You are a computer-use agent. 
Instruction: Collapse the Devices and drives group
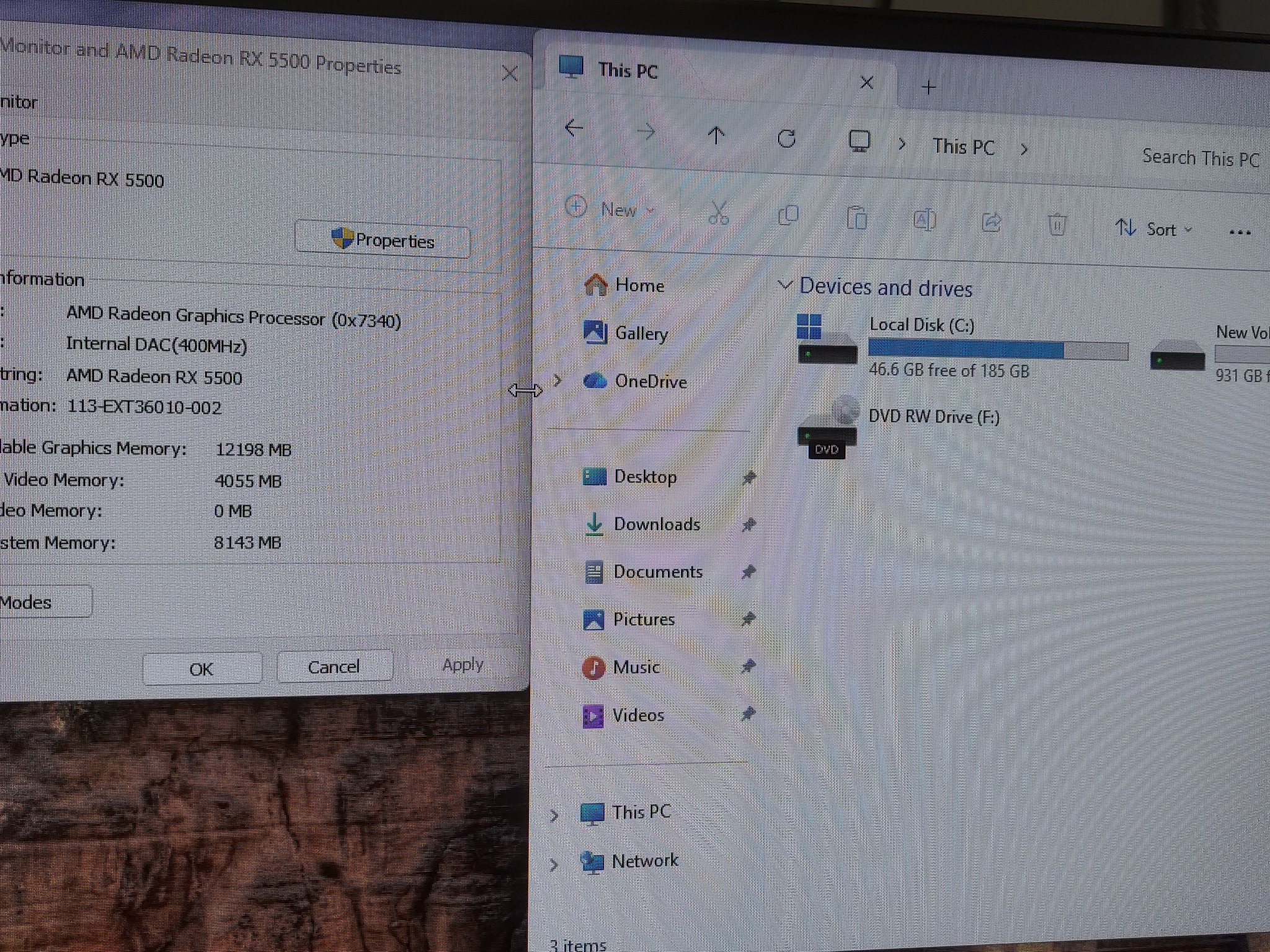784,285
